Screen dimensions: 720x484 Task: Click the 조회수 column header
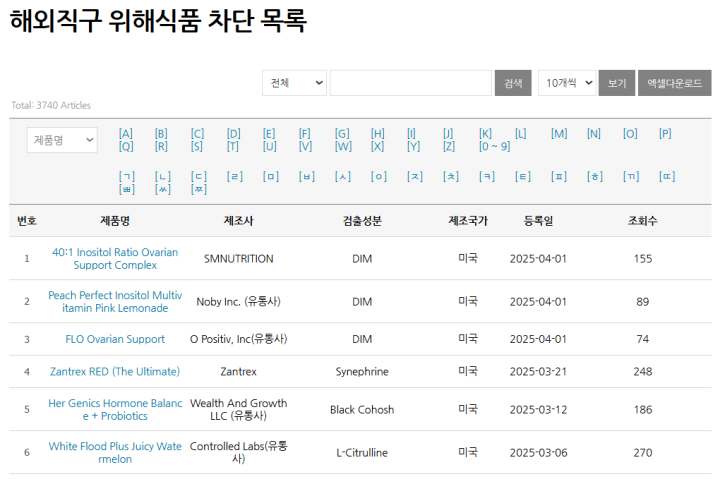642,221
